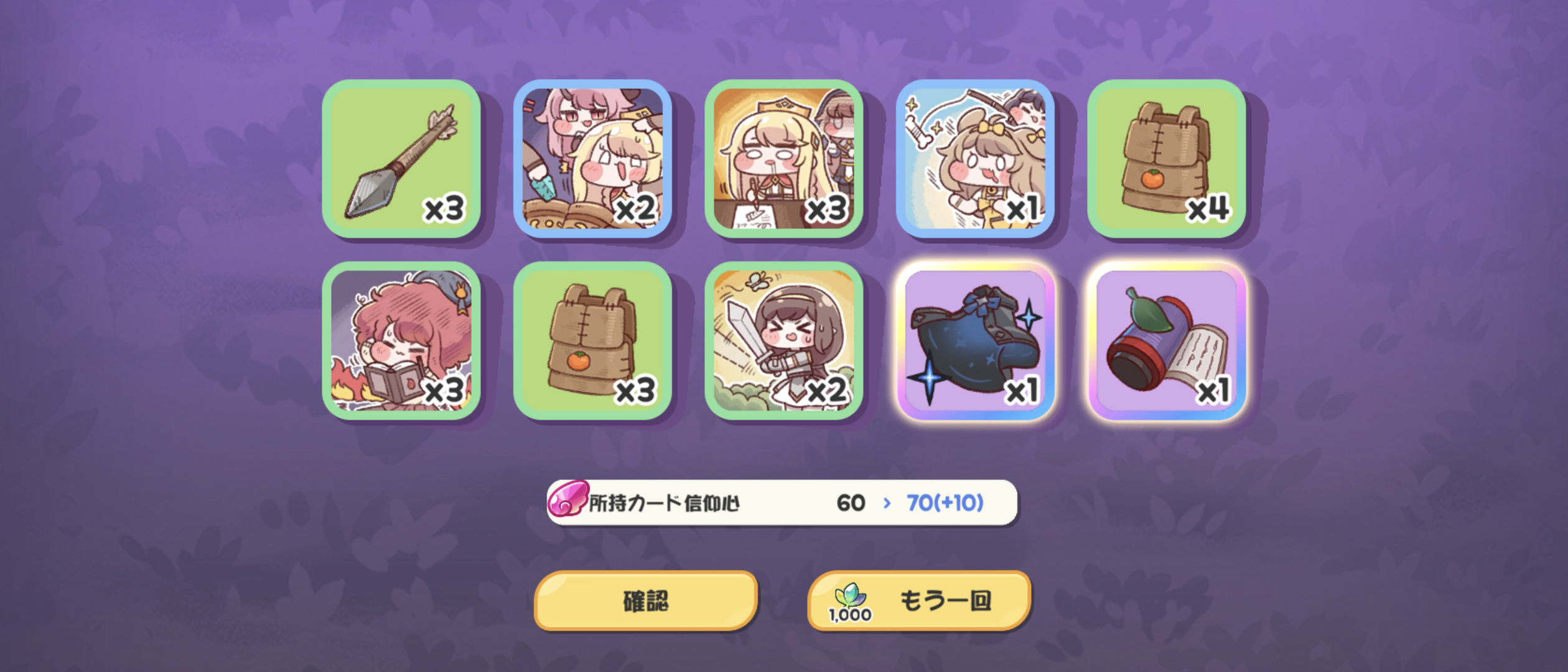This screenshot has height=672, width=1568.
Task: Select the girl chasing bone card
Action: [975, 158]
